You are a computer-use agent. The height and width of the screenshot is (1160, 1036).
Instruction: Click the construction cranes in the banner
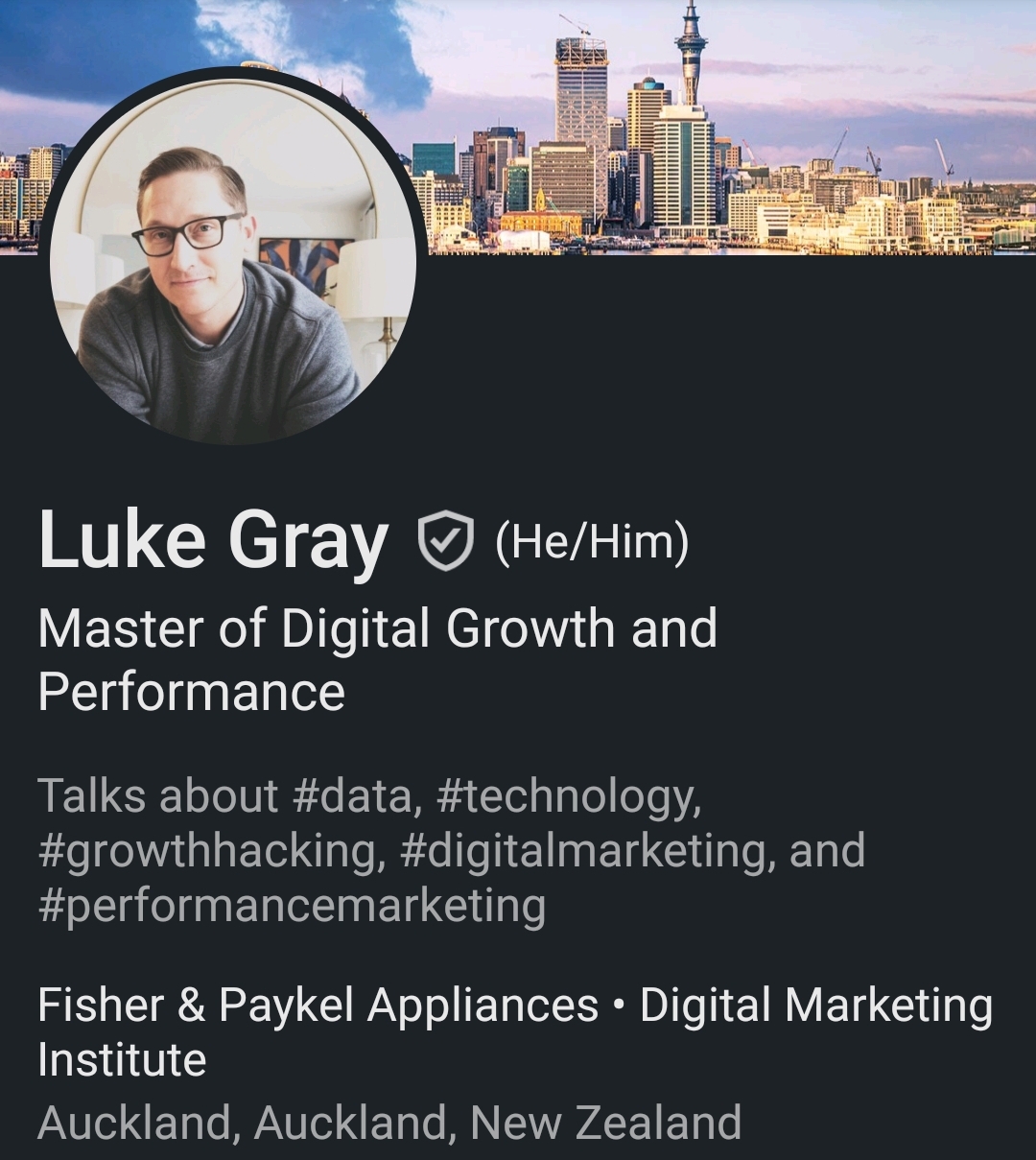892,155
